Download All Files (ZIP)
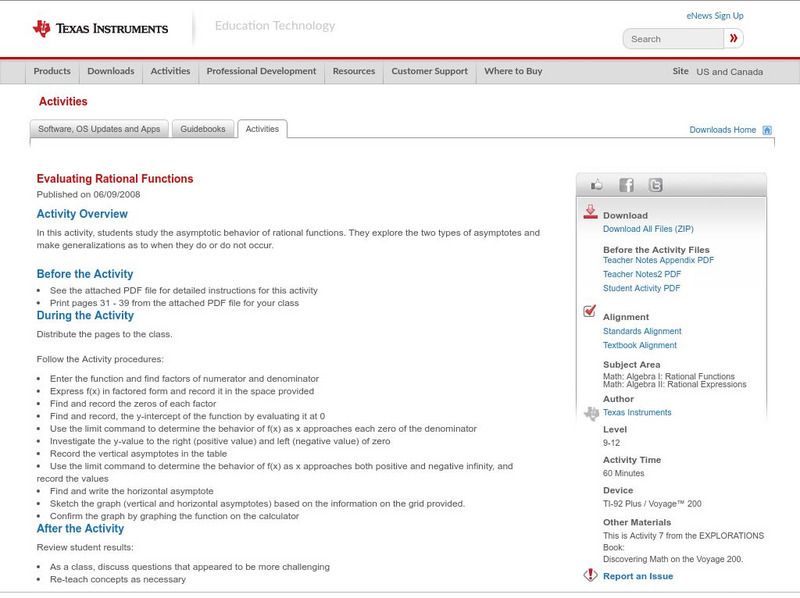 tap(648, 229)
